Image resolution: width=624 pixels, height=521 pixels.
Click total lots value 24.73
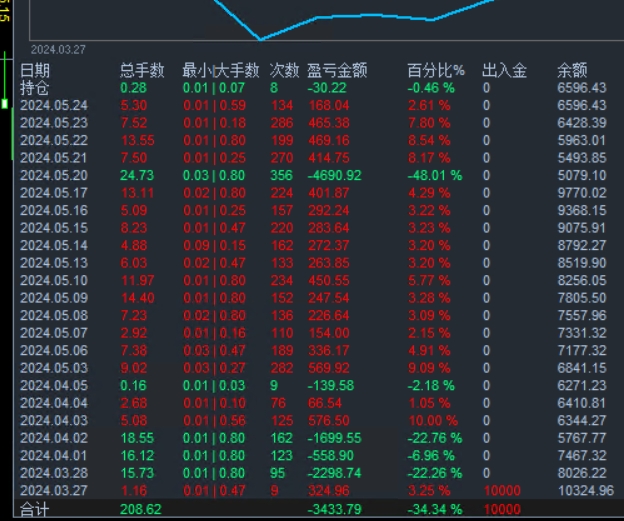coord(137,176)
